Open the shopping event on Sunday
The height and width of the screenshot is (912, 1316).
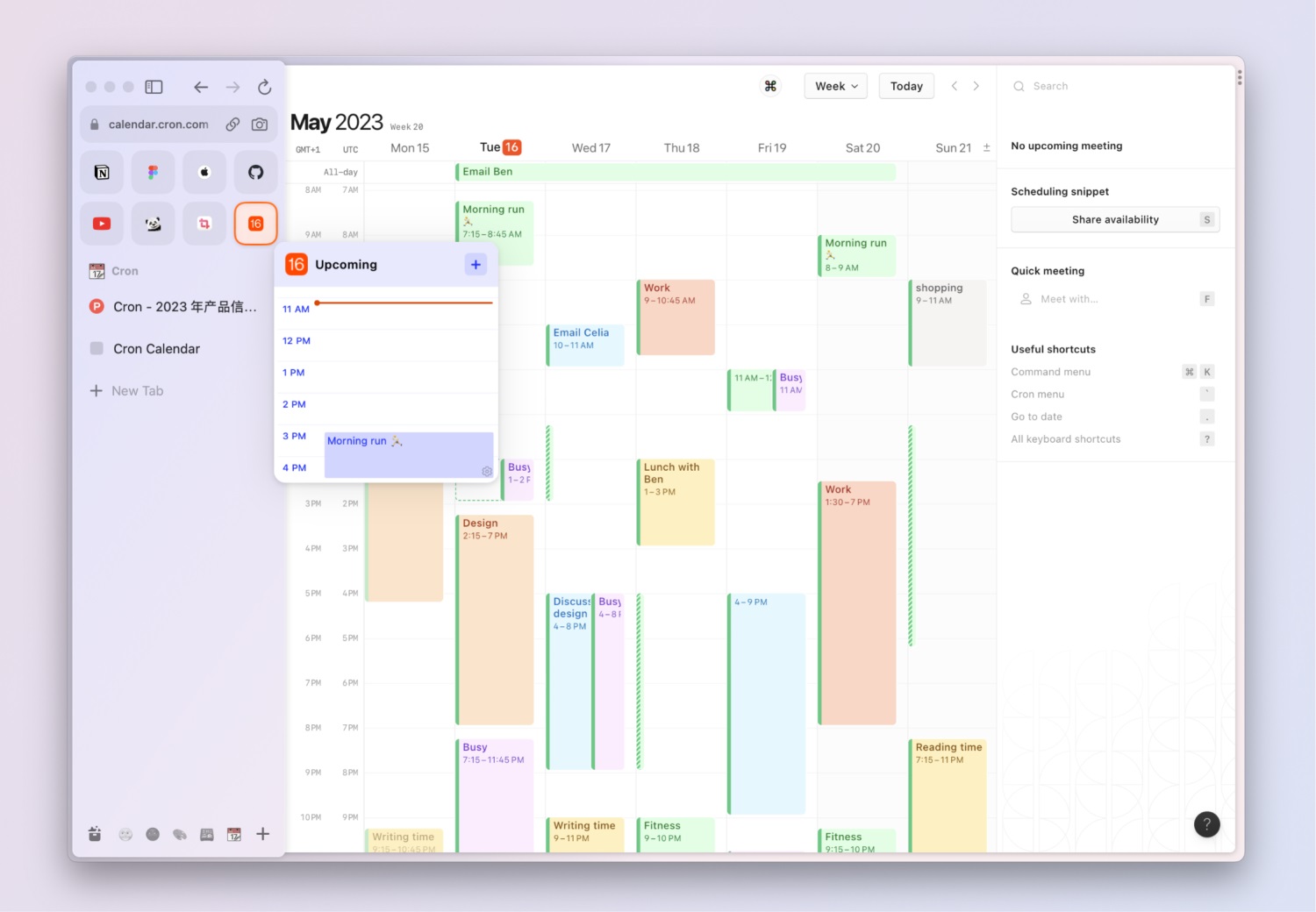pos(948,323)
